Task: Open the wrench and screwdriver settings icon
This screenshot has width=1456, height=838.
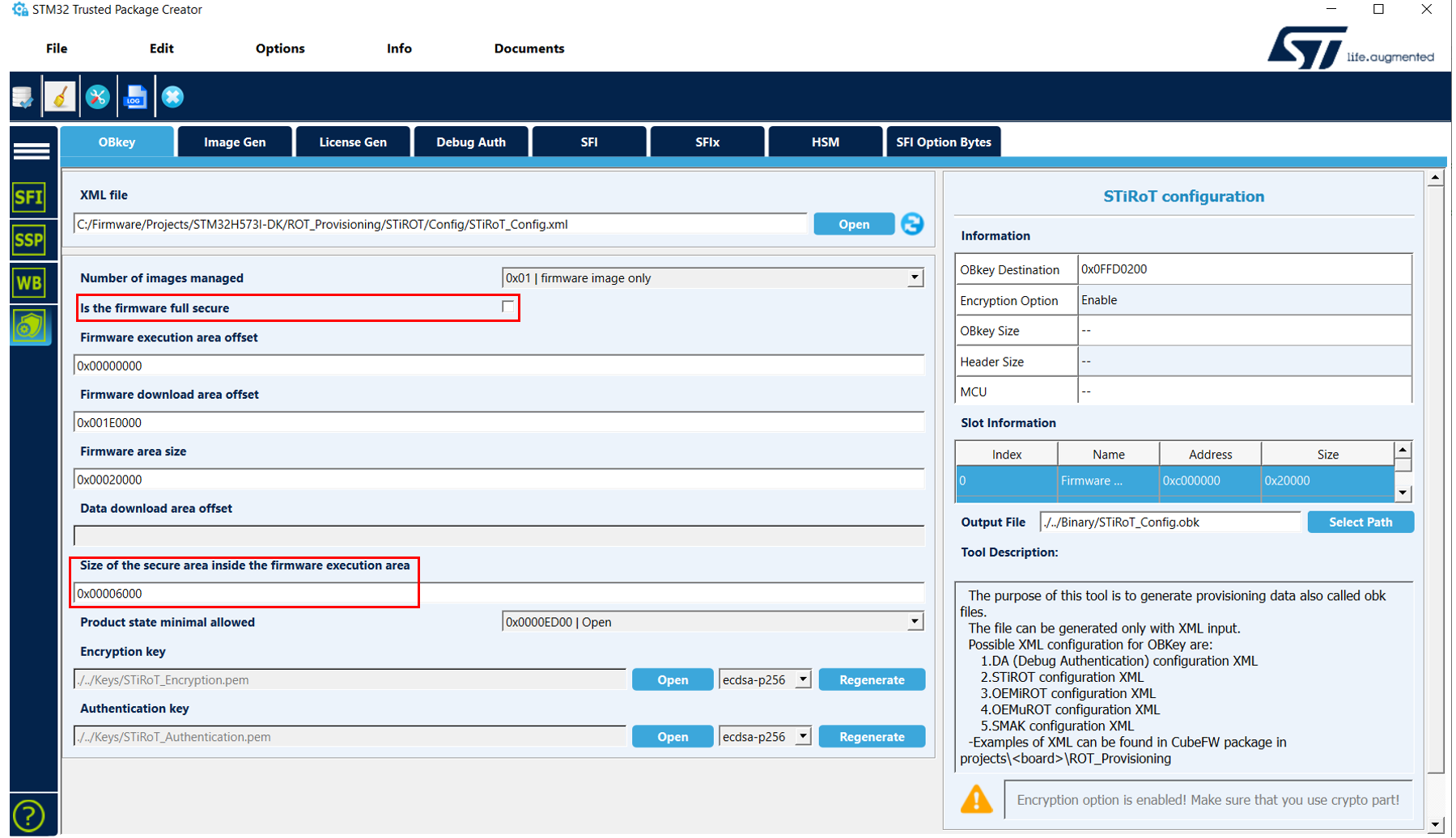Action: (98, 97)
